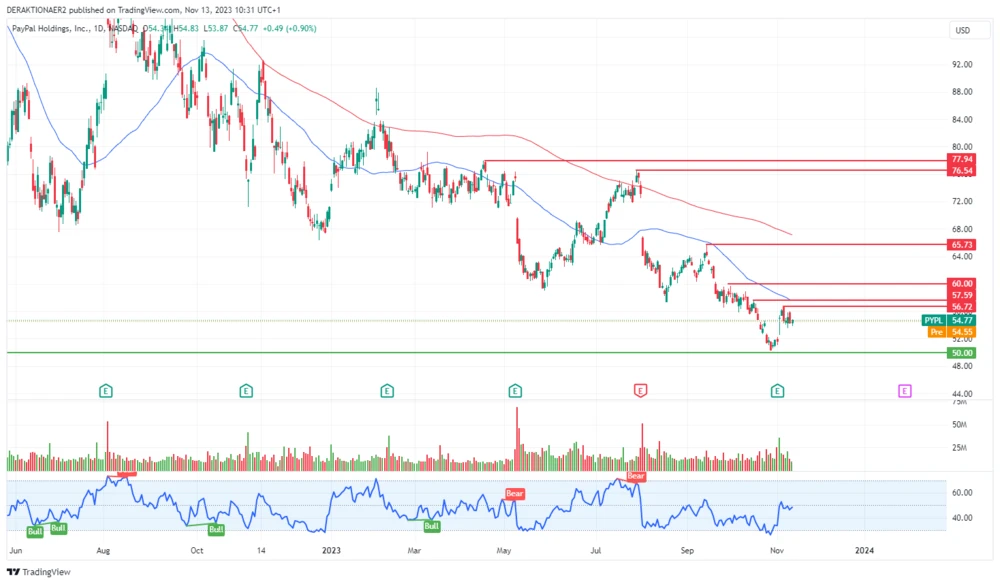Click the 56.72 price level label

pyautogui.click(x=960, y=306)
